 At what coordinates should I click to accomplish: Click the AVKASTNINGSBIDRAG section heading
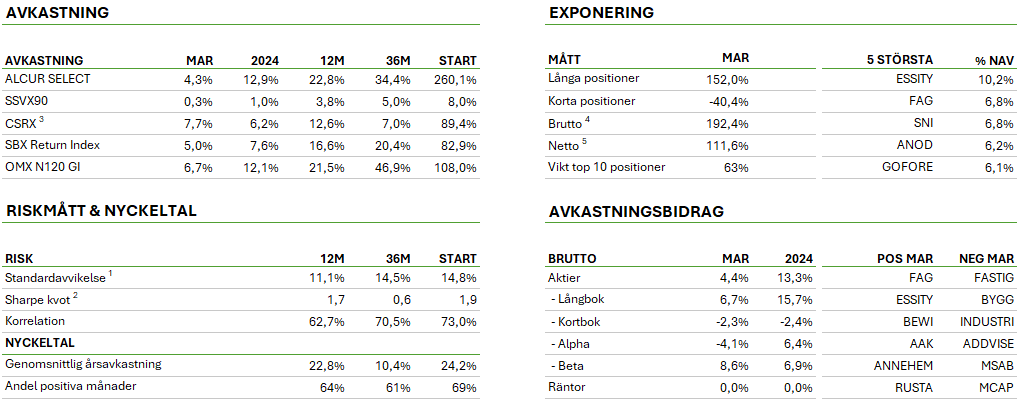tap(636, 211)
